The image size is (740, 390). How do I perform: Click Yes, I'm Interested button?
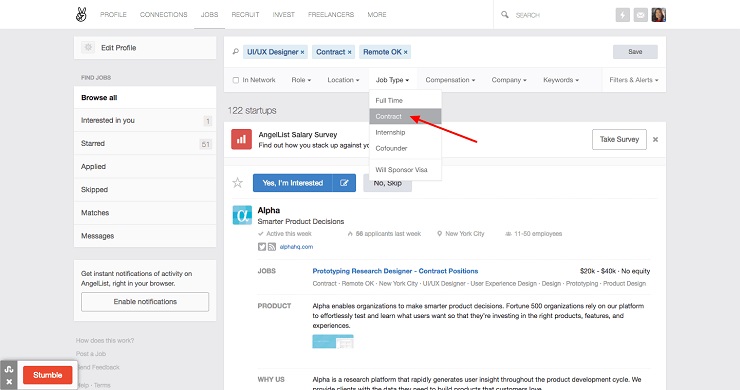(293, 183)
